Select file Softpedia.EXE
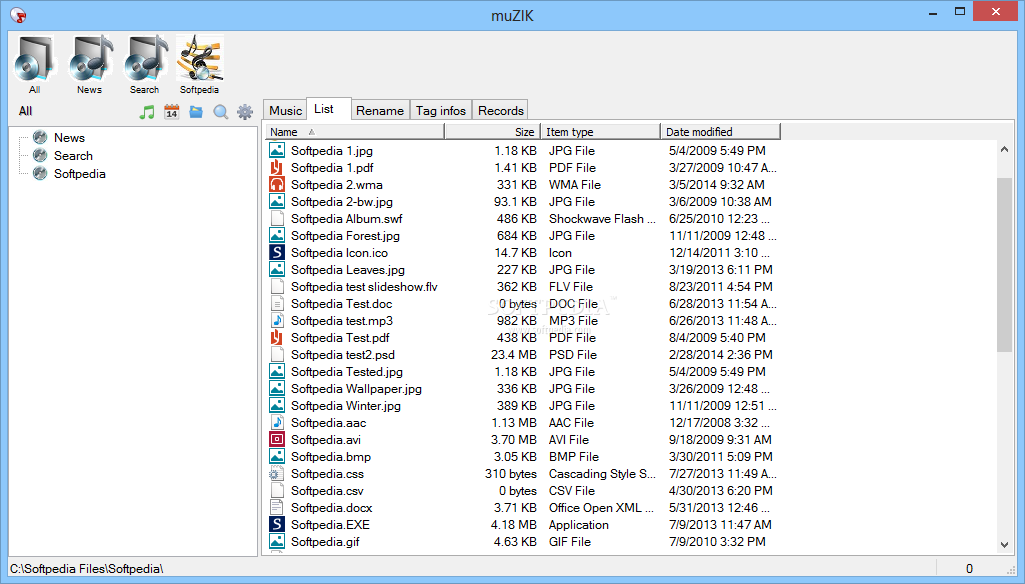 330,524
